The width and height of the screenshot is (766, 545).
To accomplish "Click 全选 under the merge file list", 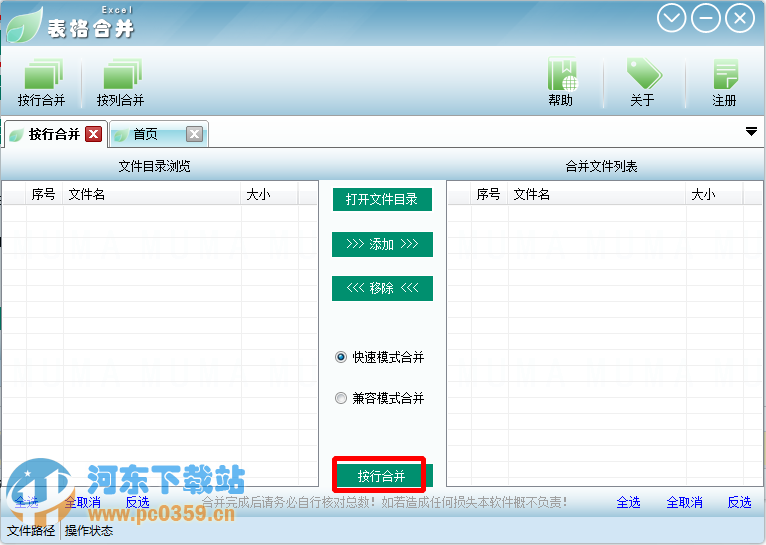I will (x=628, y=503).
